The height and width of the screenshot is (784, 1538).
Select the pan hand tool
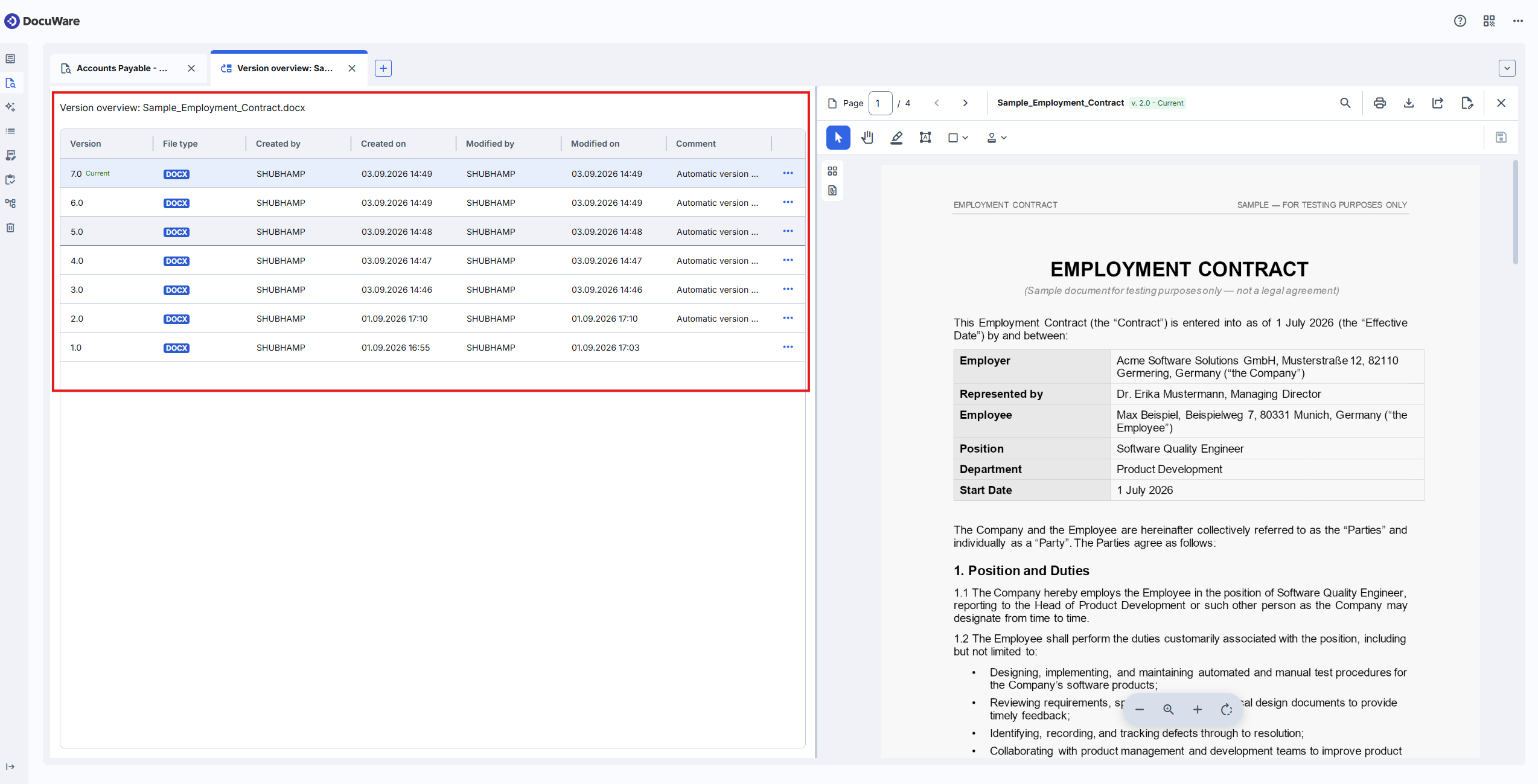click(867, 138)
